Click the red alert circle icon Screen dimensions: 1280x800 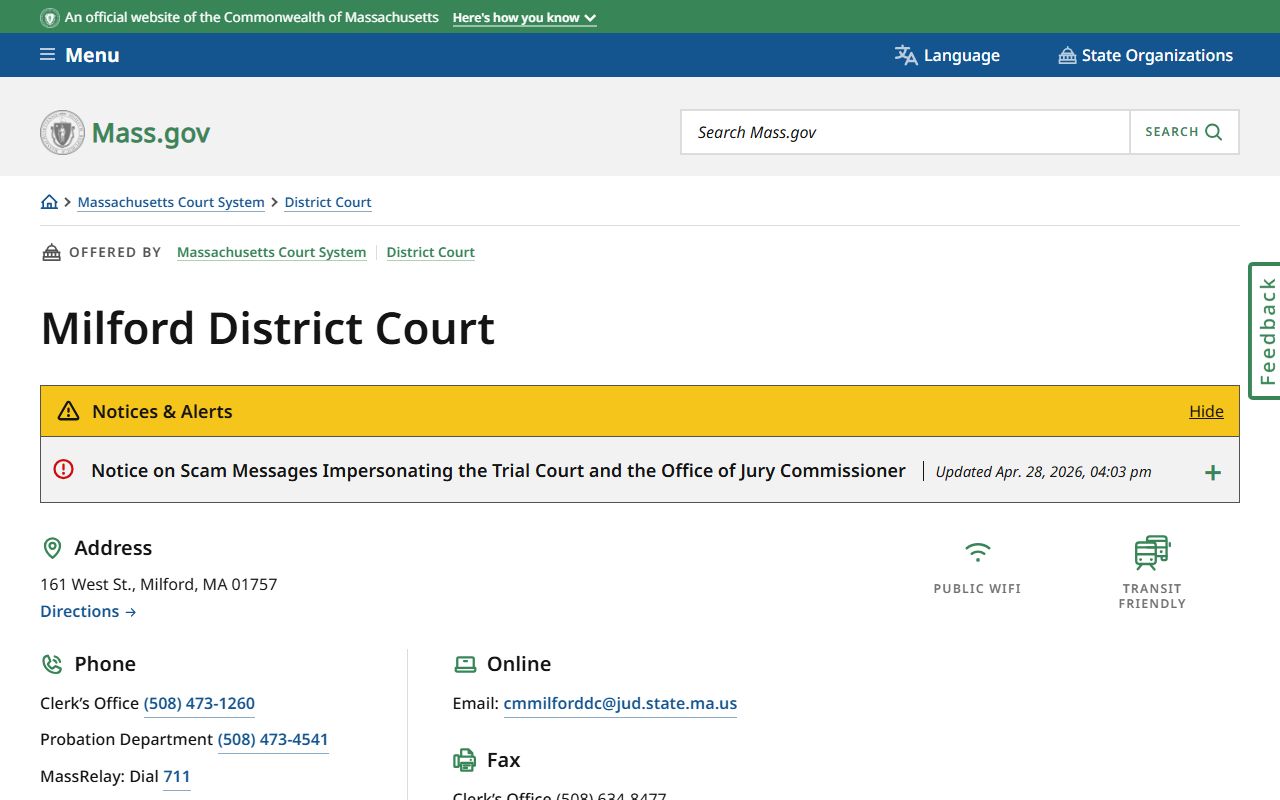pyautogui.click(x=64, y=469)
